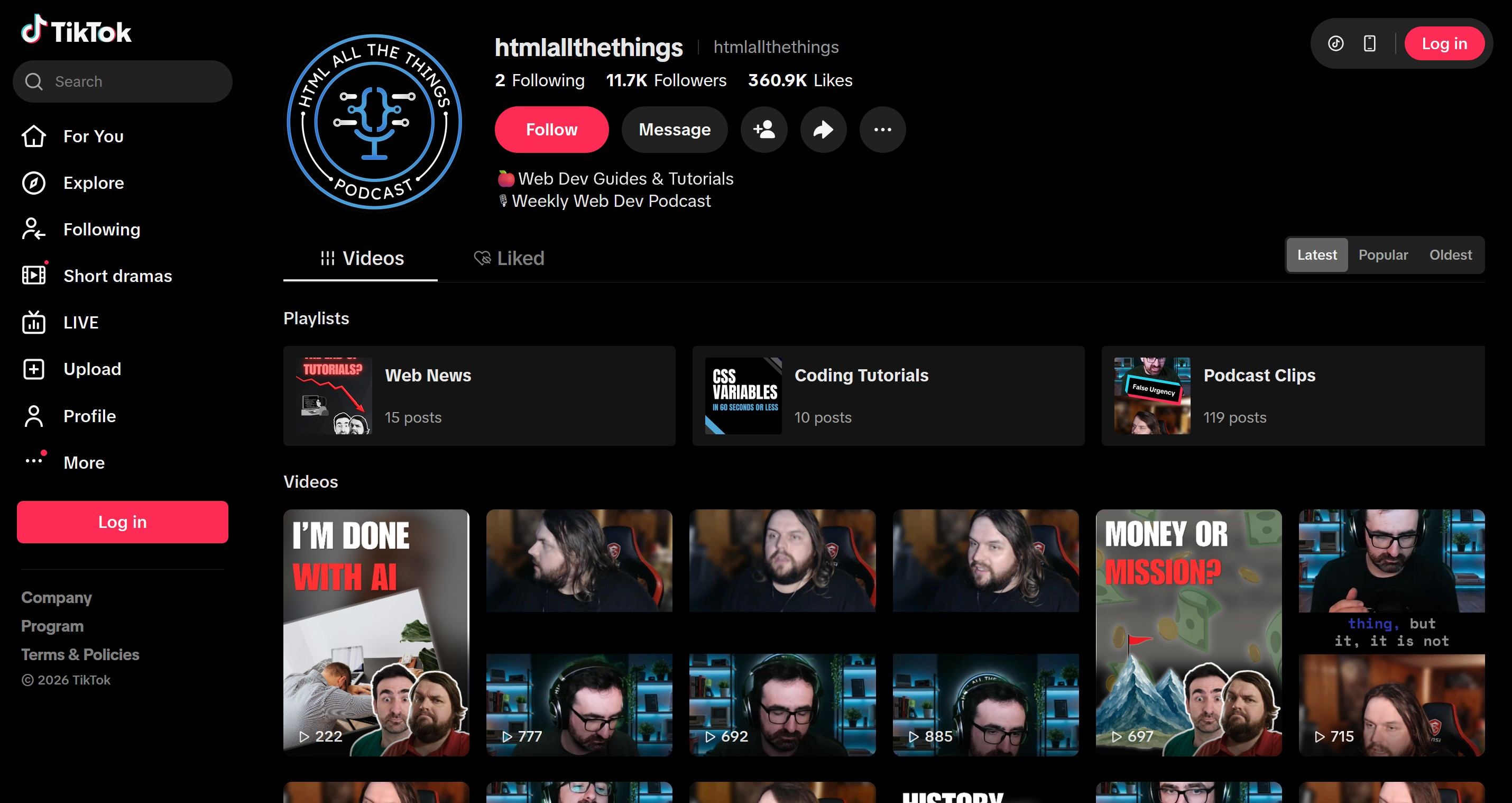This screenshot has width=1512, height=803.
Task: Click the 119 posts label
Action: point(1235,418)
